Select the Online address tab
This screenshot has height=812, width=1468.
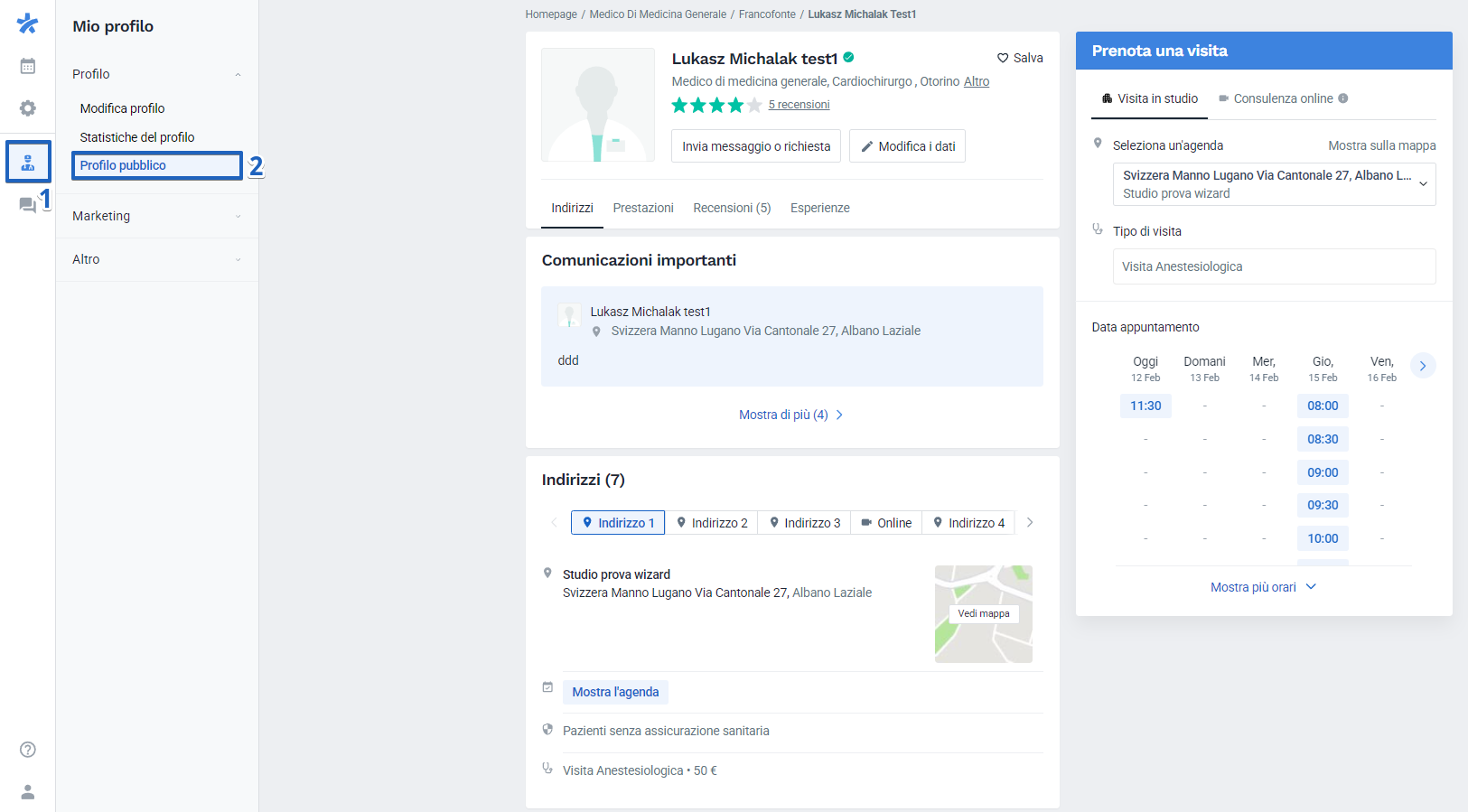click(886, 522)
